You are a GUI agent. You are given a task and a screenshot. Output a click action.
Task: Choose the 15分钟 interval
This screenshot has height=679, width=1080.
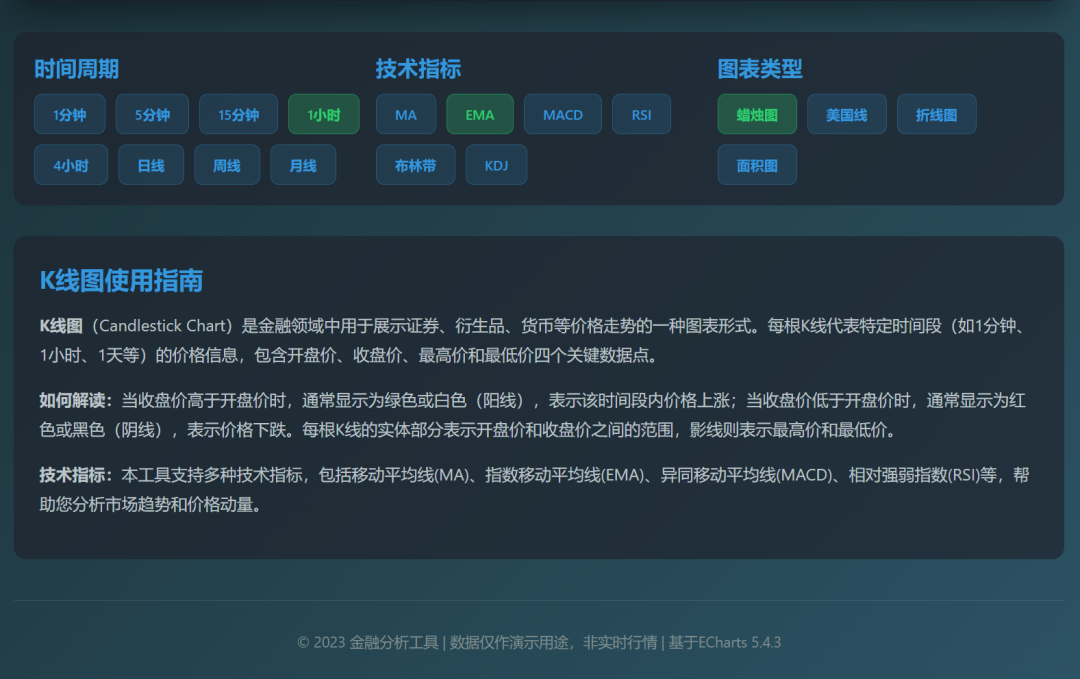tap(239, 114)
